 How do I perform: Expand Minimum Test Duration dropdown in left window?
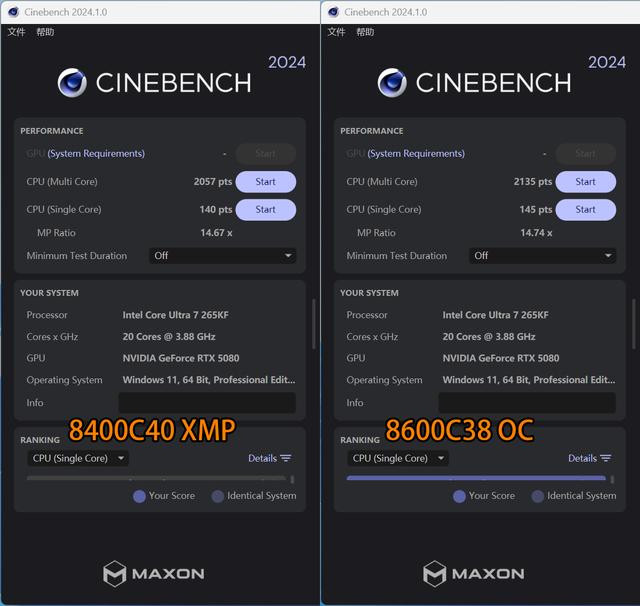(222, 256)
